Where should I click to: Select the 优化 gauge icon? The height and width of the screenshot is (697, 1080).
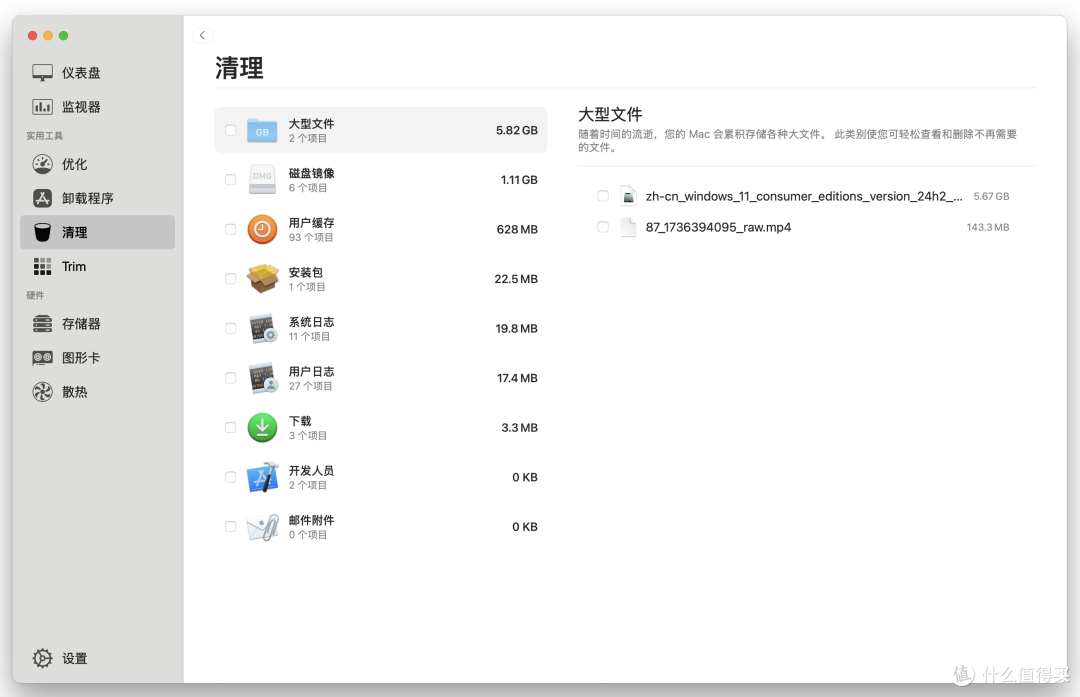pyautogui.click(x=42, y=164)
